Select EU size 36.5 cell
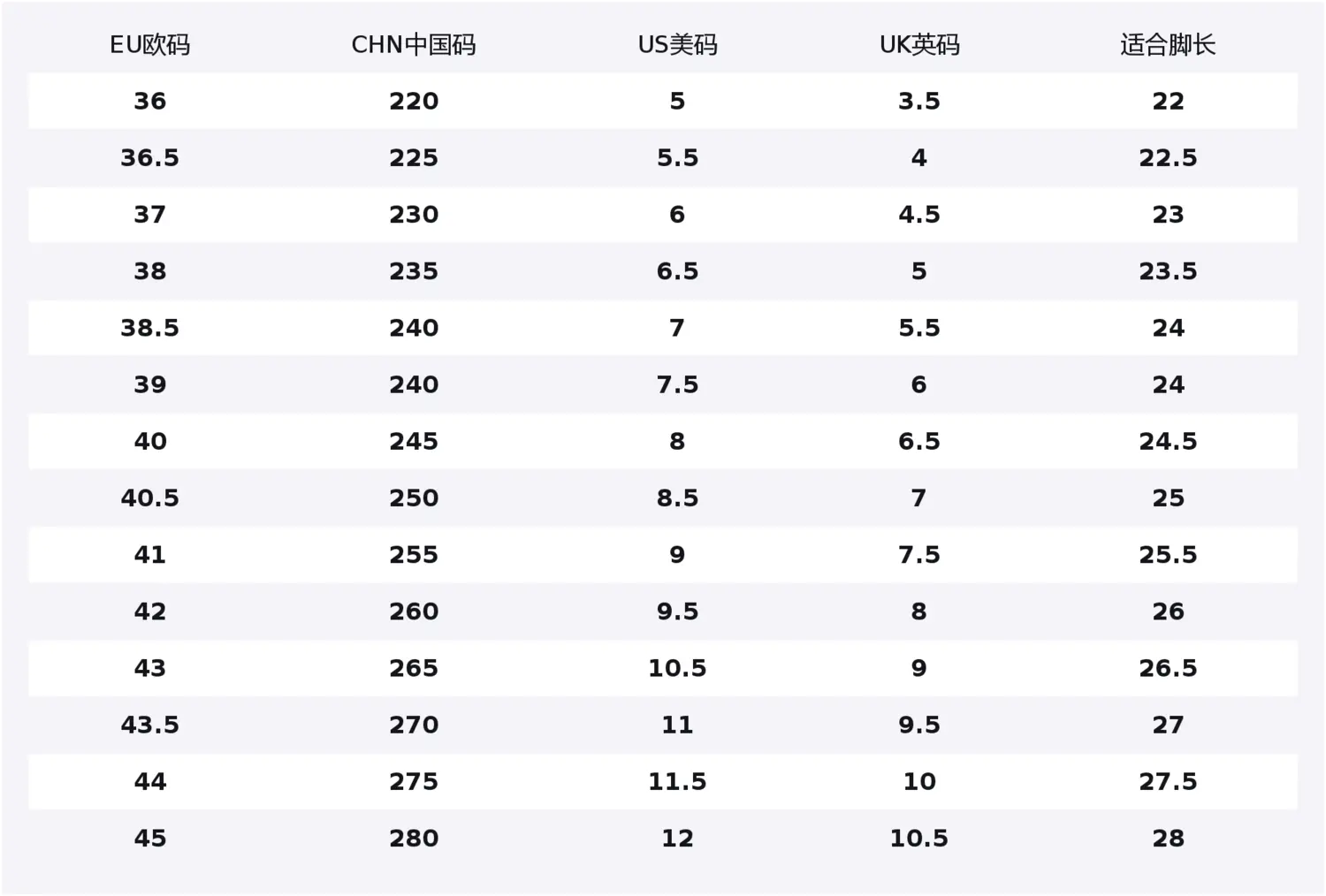Screen dimensions: 1326x896 point(149,157)
